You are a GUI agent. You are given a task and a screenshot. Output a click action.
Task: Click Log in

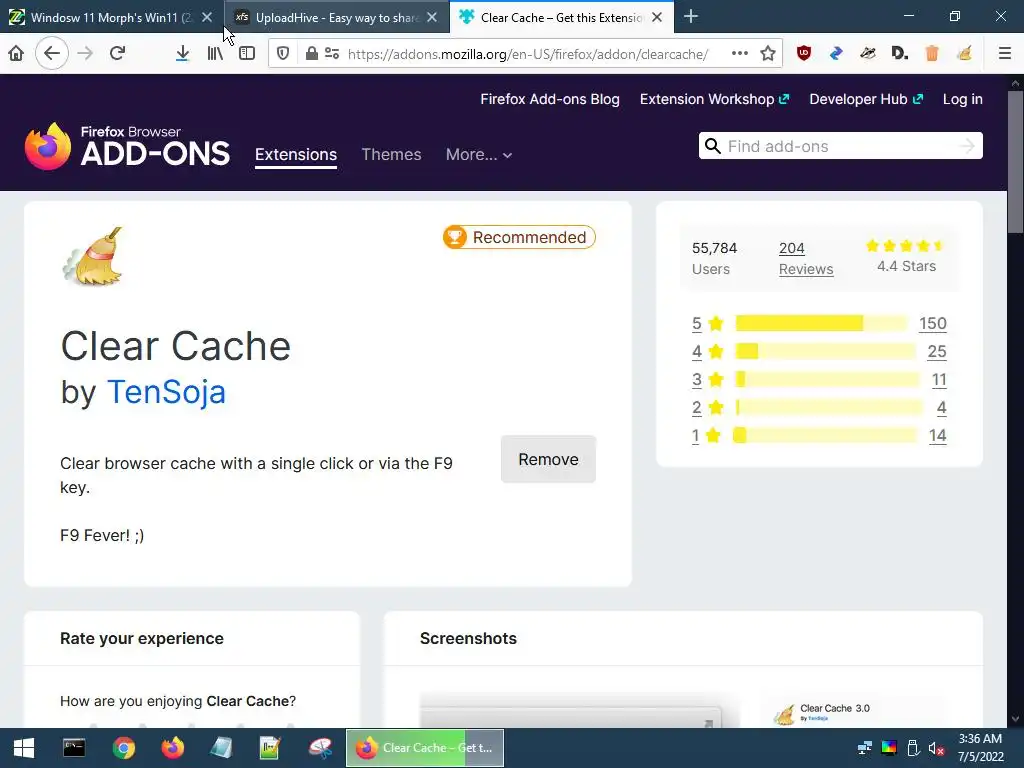[963, 99]
